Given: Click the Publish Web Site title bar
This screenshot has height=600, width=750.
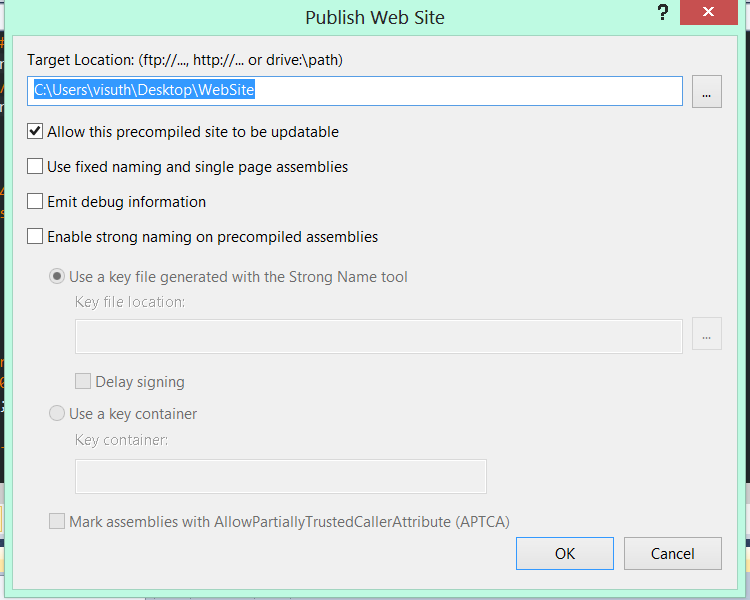Looking at the screenshot, I should tap(375, 18).
